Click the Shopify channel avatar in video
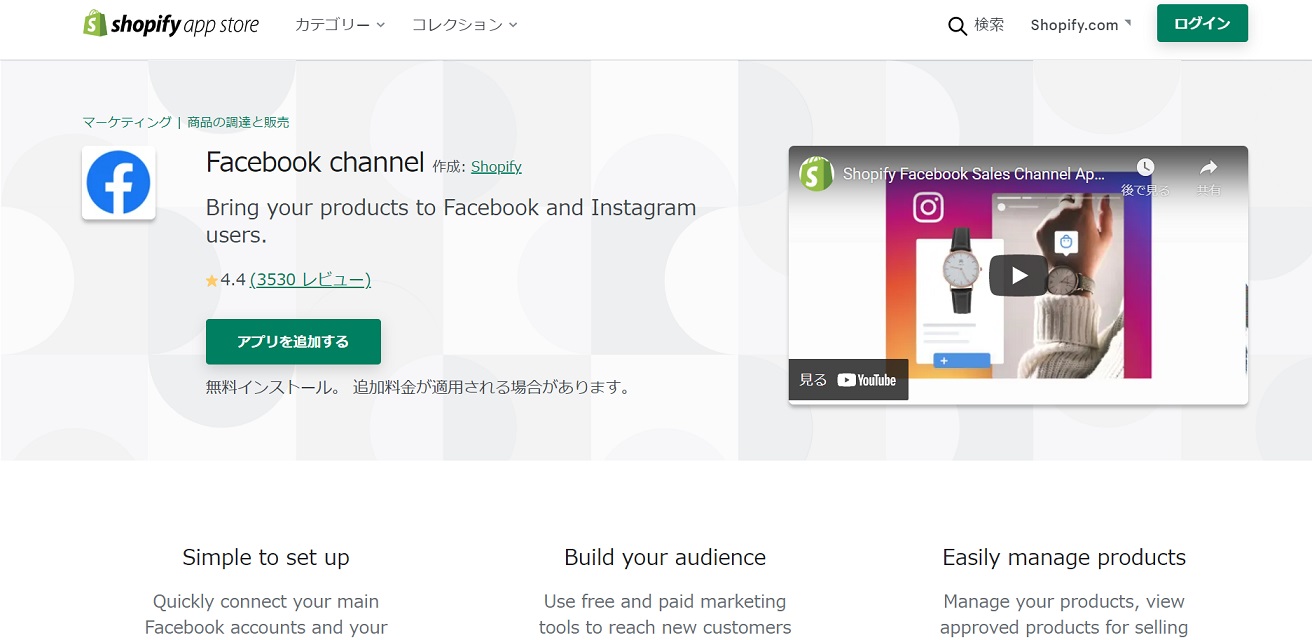 (816, 174)
